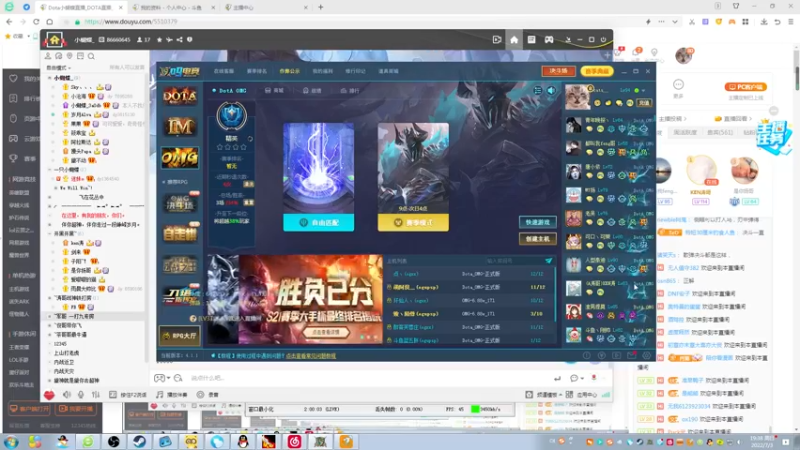Click the home icon in YY top toolbar
Viewport: 800px width, 450px height.
tap(514, 40)
